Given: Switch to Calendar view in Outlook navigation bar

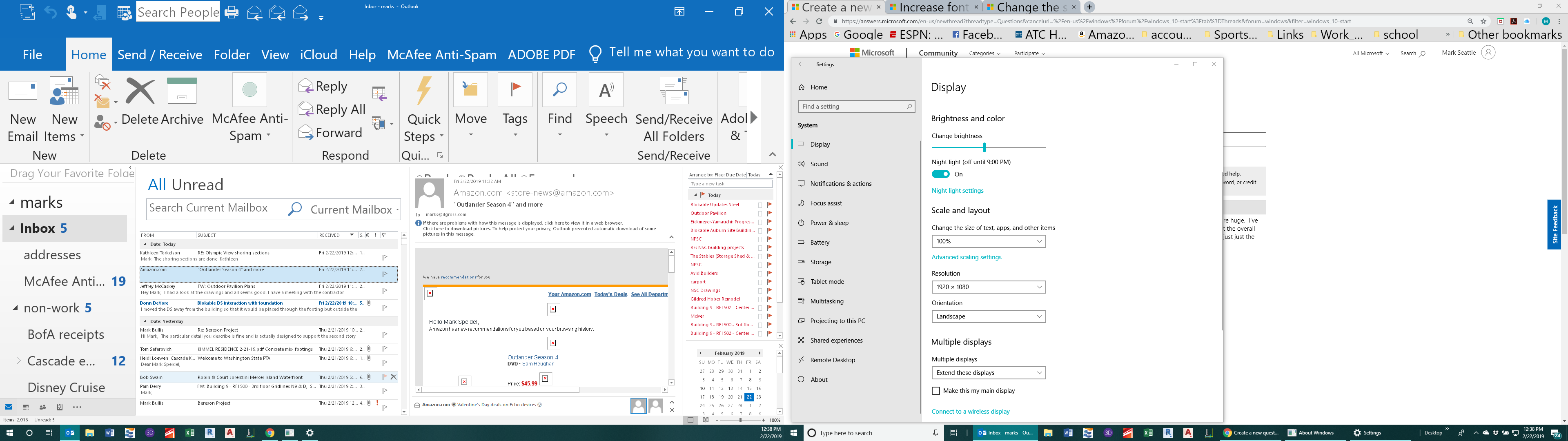Looking at the screenshot, I should pos(26,408).
